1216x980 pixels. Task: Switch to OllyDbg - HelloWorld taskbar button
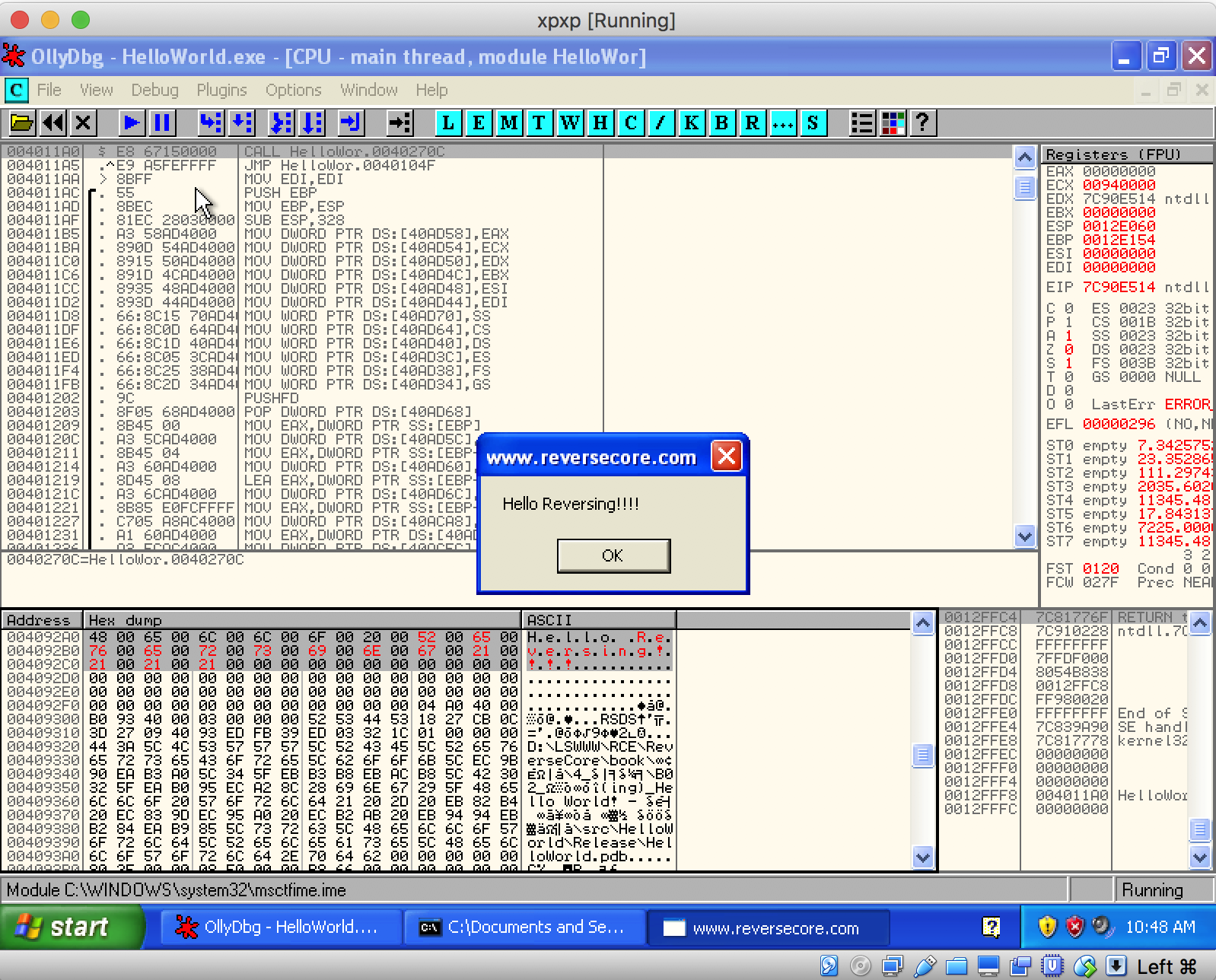click(281, 927)
